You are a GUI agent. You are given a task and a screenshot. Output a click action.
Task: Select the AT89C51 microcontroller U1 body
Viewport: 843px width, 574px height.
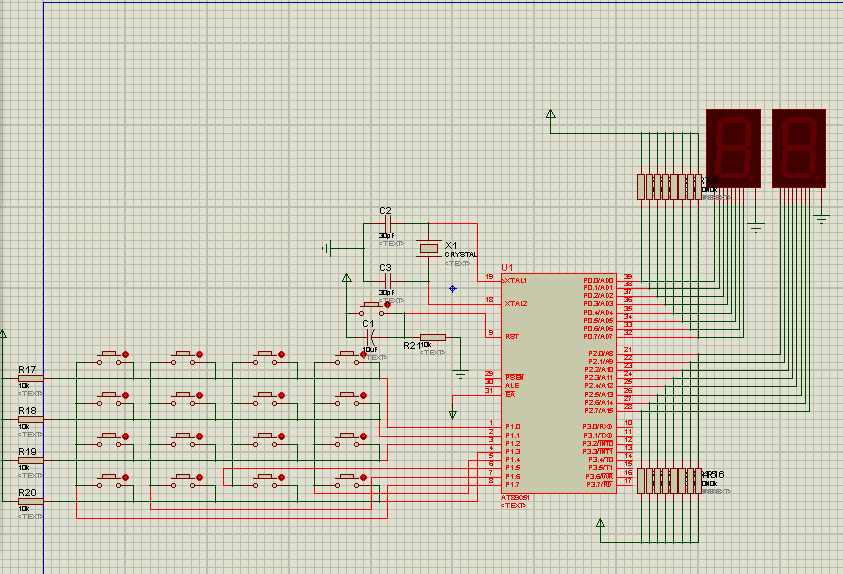pos(559,383)
